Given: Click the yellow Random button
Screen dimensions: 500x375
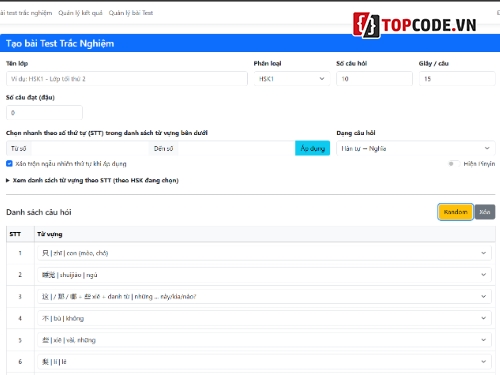Looking at the screenshot, I should point(455,212).
